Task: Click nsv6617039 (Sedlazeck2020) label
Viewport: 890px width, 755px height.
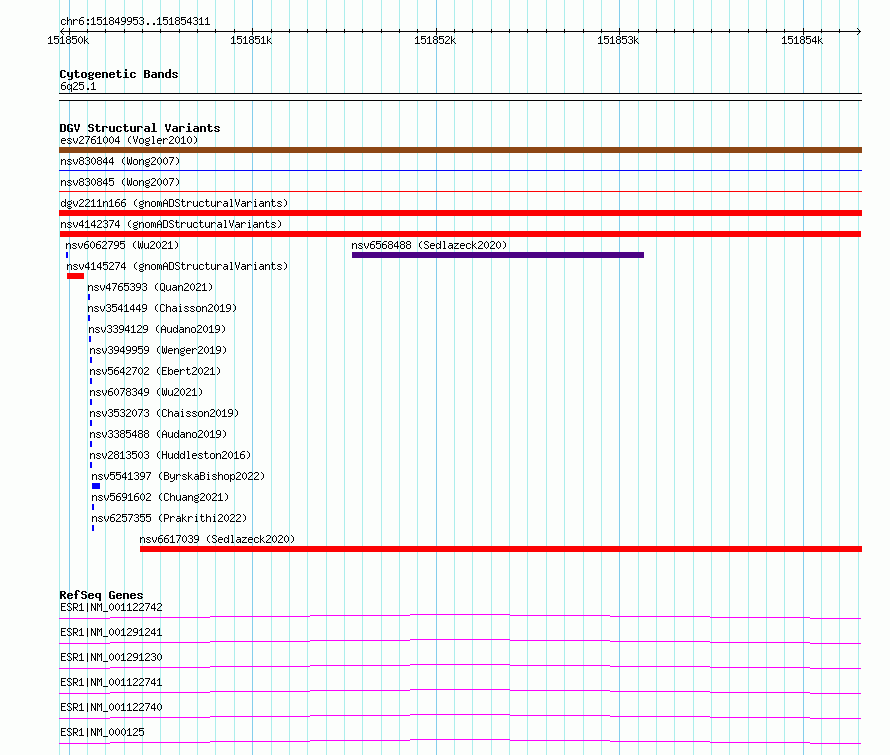Action: (x=217, y=539)
